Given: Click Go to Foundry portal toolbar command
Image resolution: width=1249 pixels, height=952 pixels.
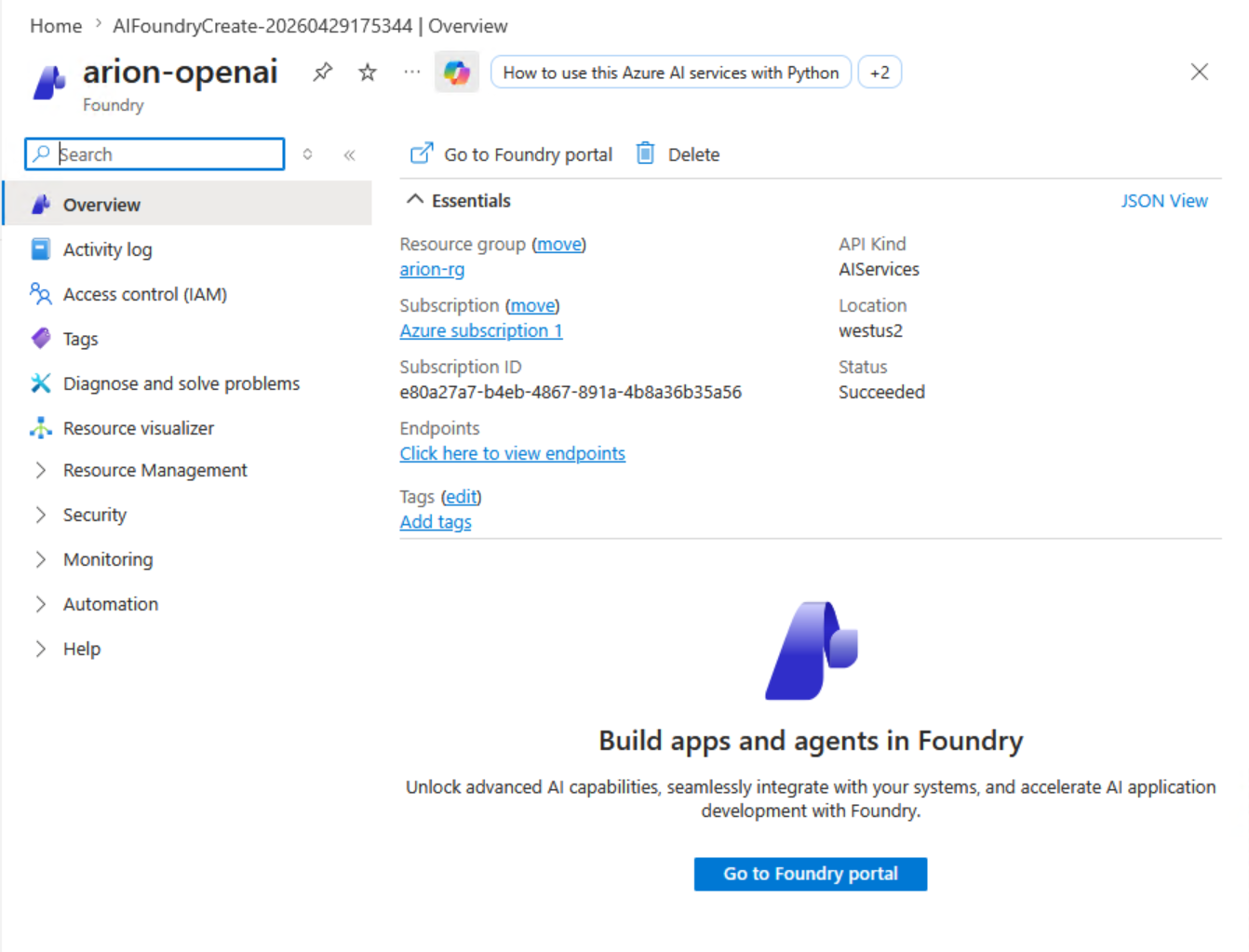Looking at the screenshot, I should [511, 154].
